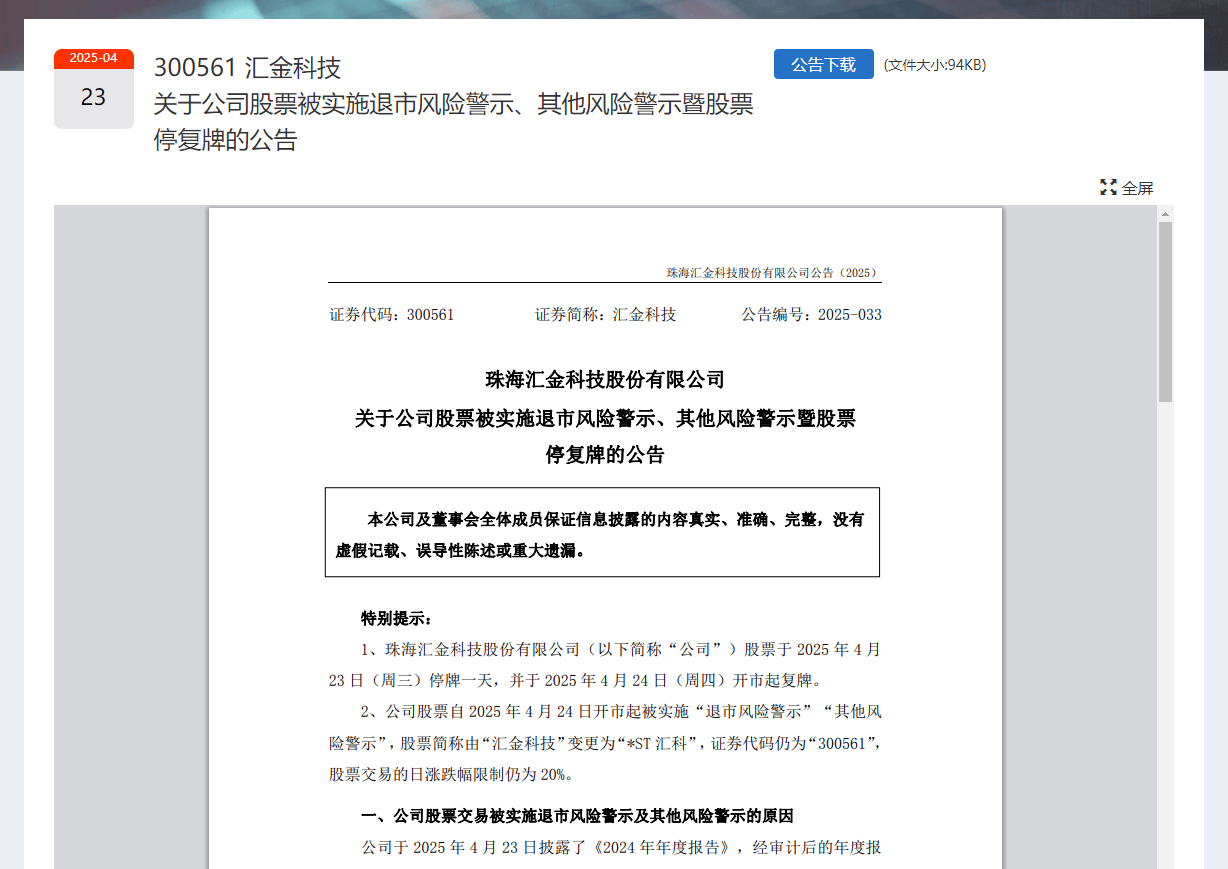Viewport: 1228px width, 869px height.
Task: Click the document title 珠海汇金科技股份有限公司
Action: pos(605,380)
